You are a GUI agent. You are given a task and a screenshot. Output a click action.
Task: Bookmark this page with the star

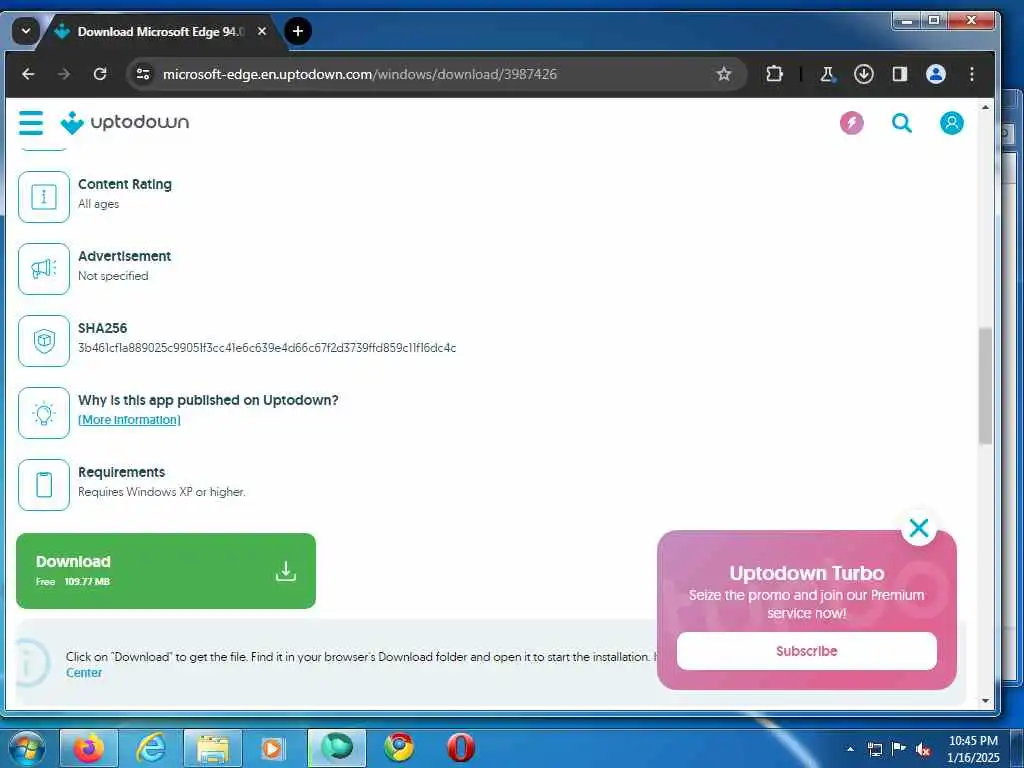pos(724,74)
